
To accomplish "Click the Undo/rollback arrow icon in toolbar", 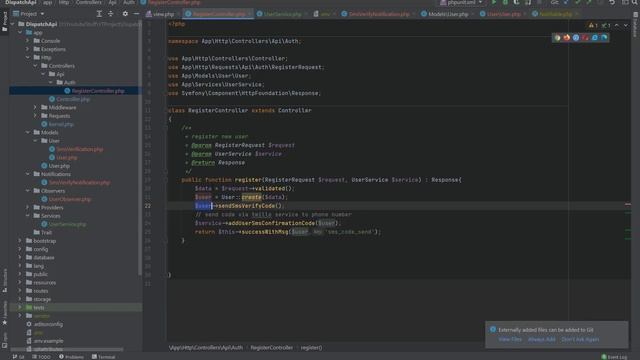I will (612, 2).
